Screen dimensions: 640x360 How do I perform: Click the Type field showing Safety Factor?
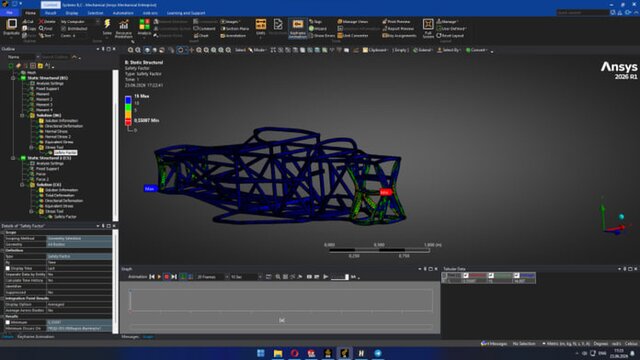[79, 256]
